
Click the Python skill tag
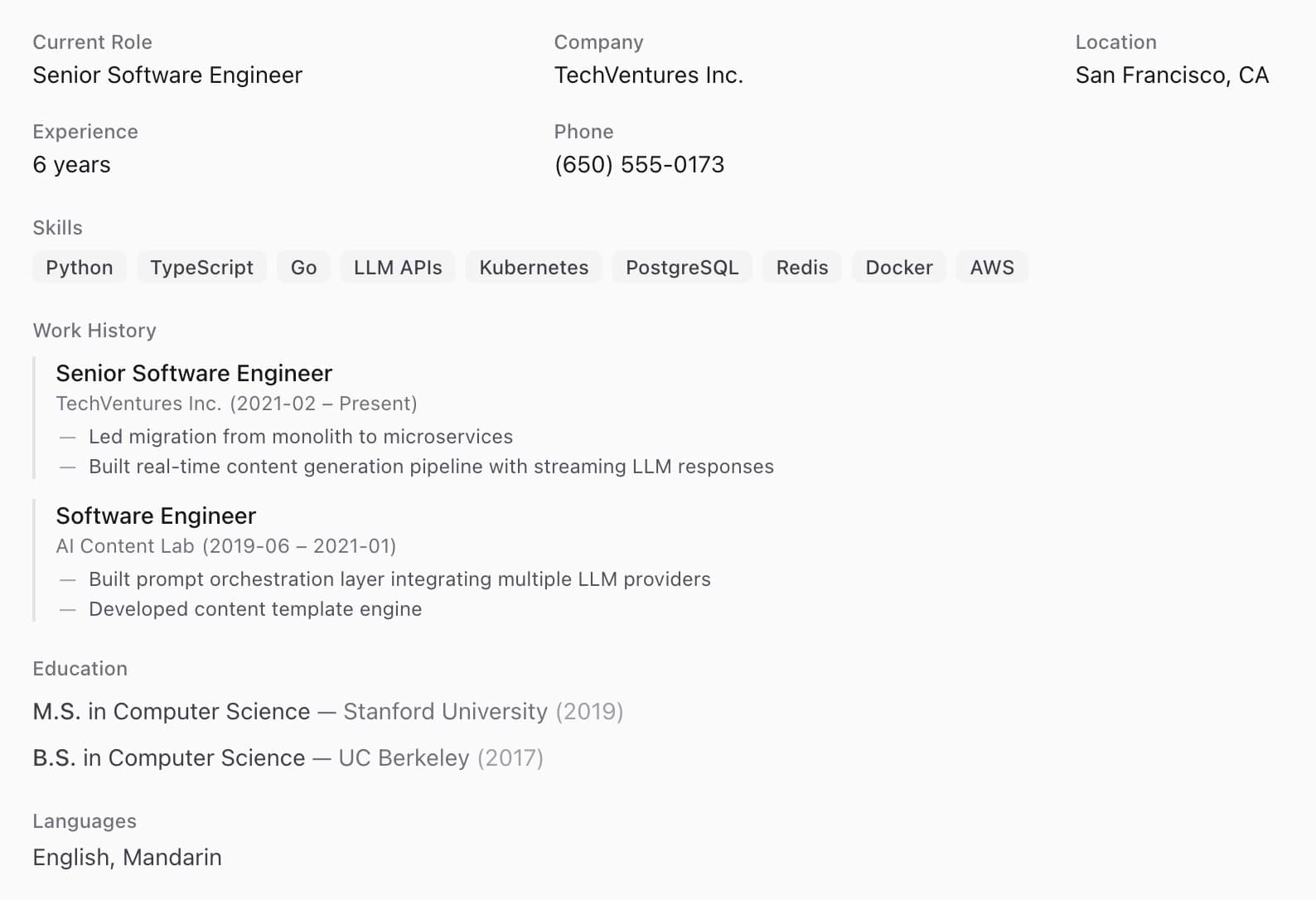(80, 268)
